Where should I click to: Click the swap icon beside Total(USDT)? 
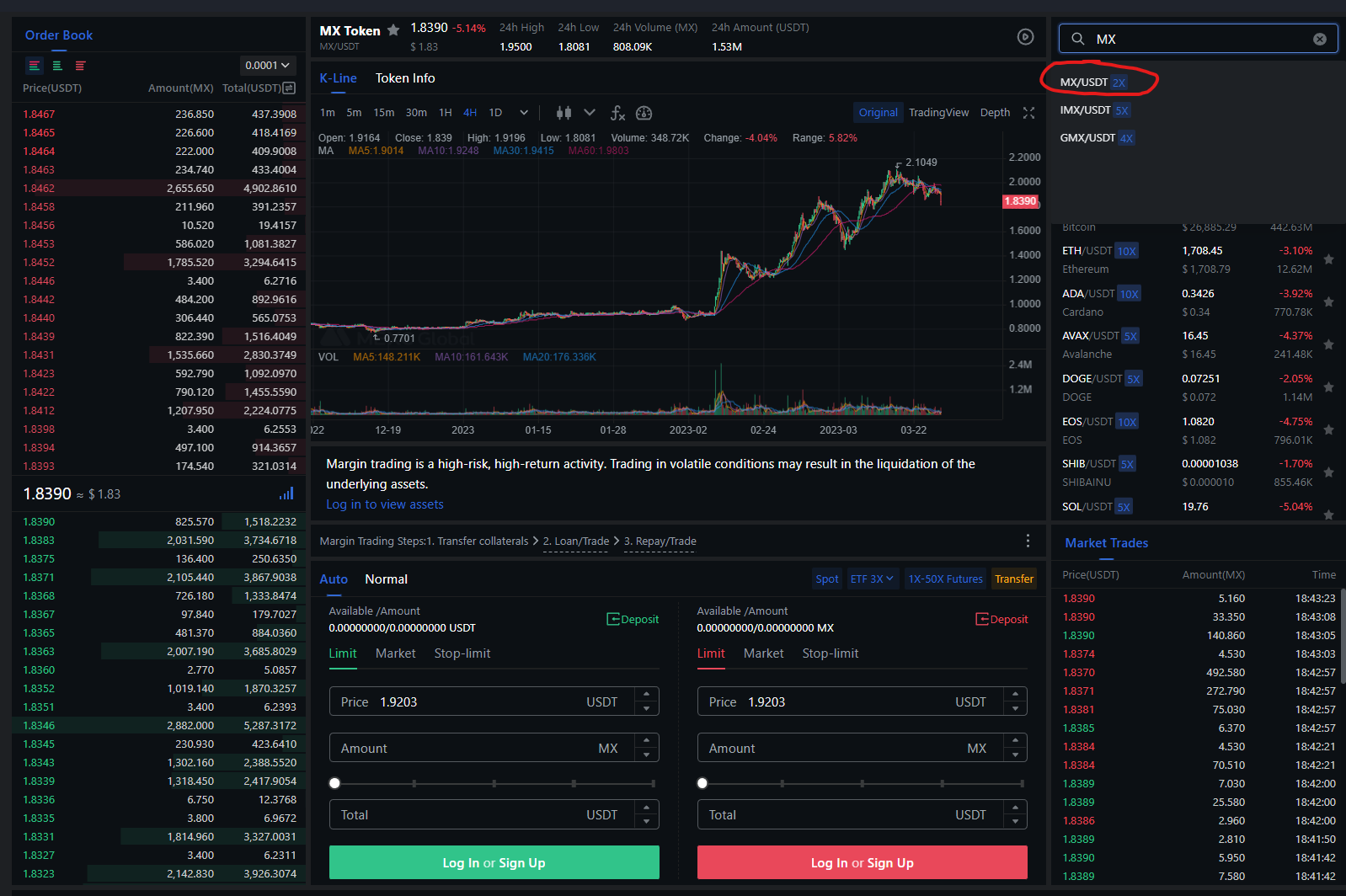[289, 88]
